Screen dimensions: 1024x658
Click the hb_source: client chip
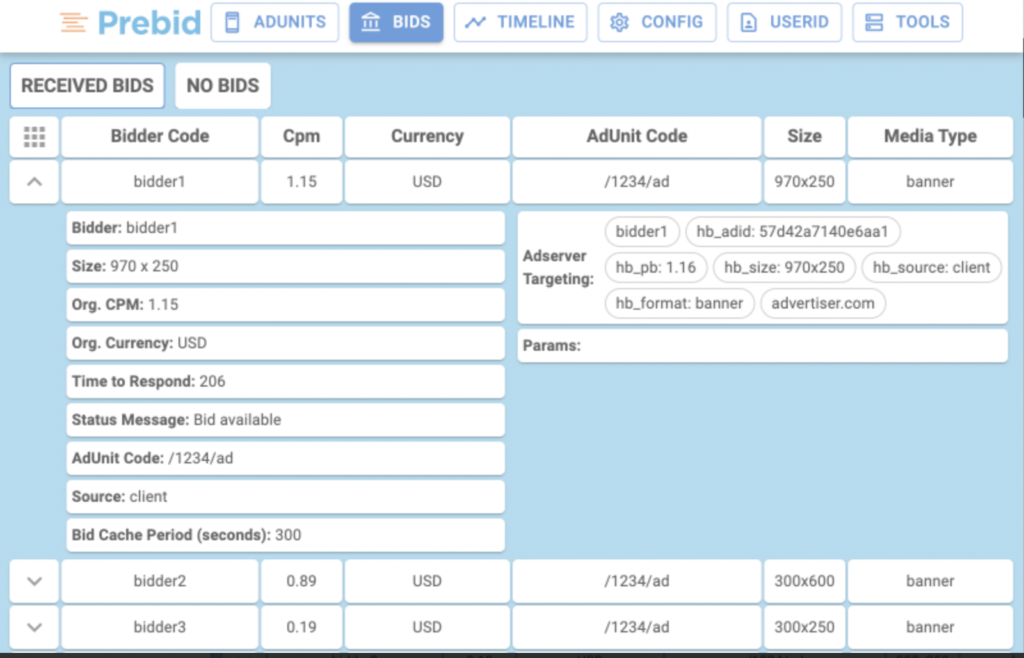pos(931,267)
